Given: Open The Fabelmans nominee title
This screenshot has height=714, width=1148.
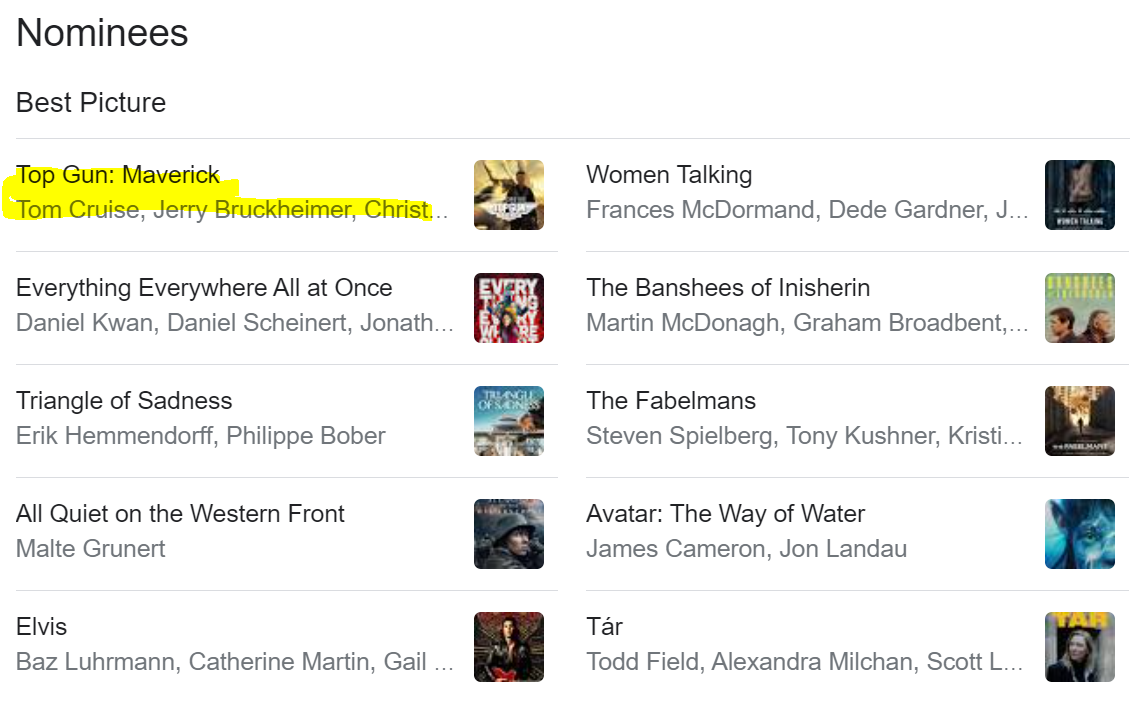Looking at the screenshot, I should [x=670, y=401].
